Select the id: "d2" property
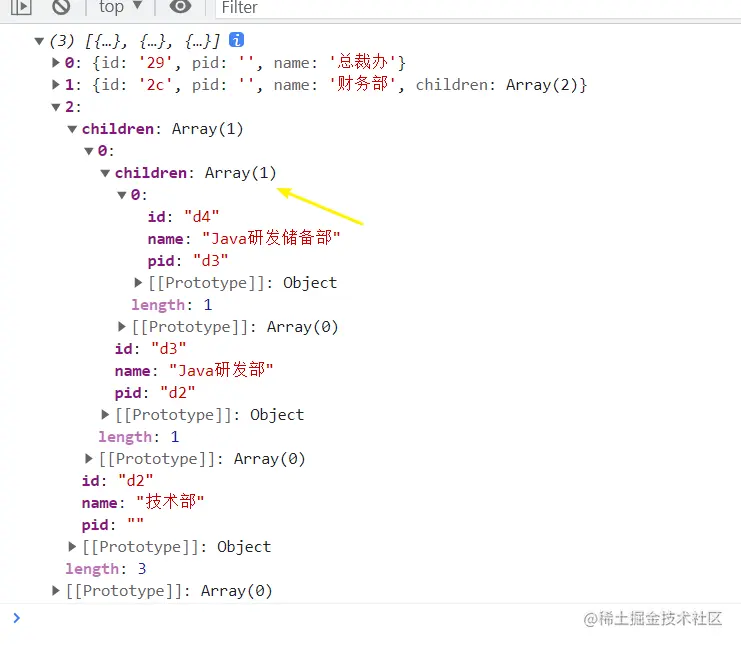This screenshot has height=646, width=741. coord(117,481)
